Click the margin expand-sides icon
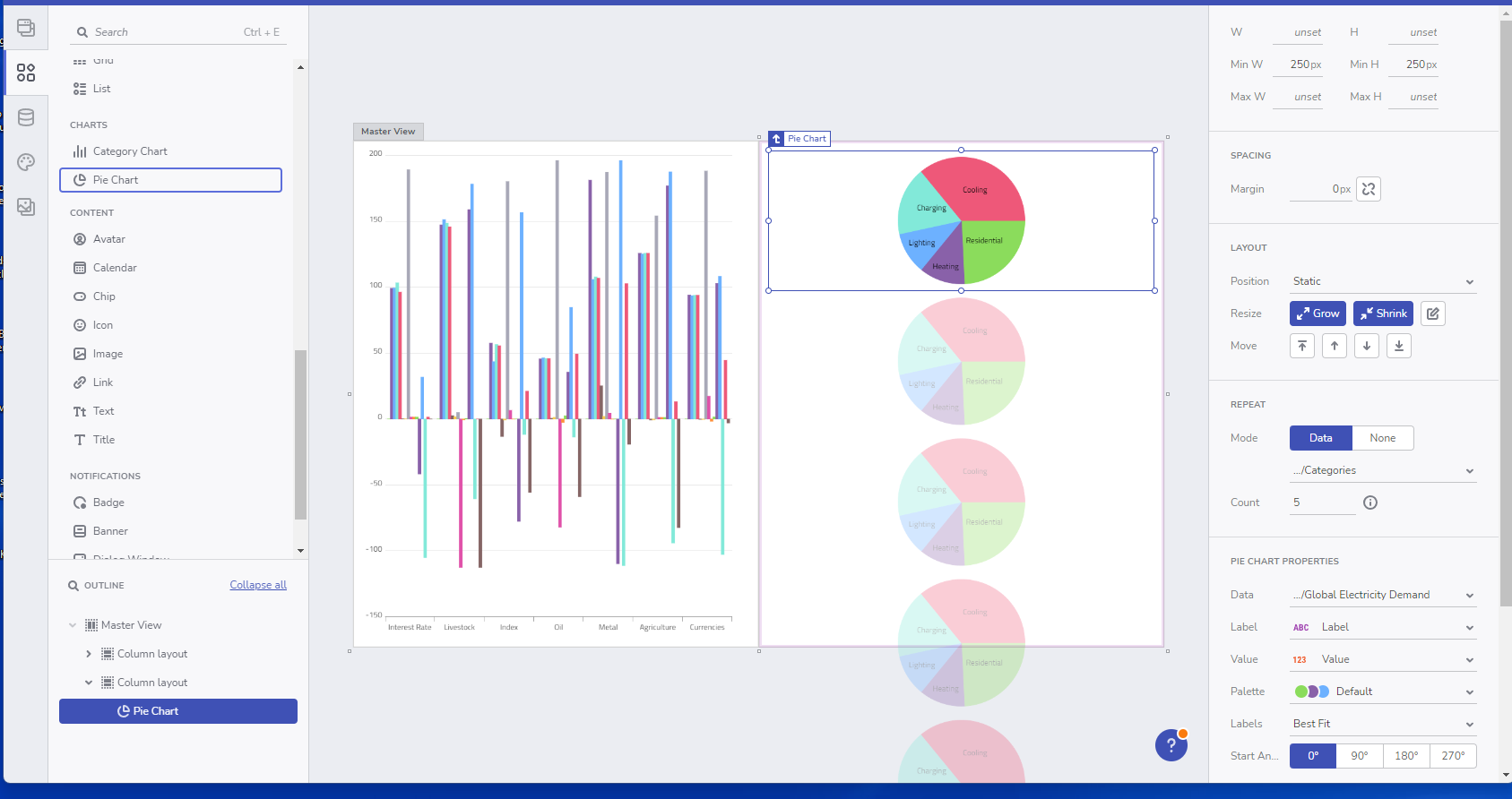Screen dimensions: 1512x799 [1369, 189]
